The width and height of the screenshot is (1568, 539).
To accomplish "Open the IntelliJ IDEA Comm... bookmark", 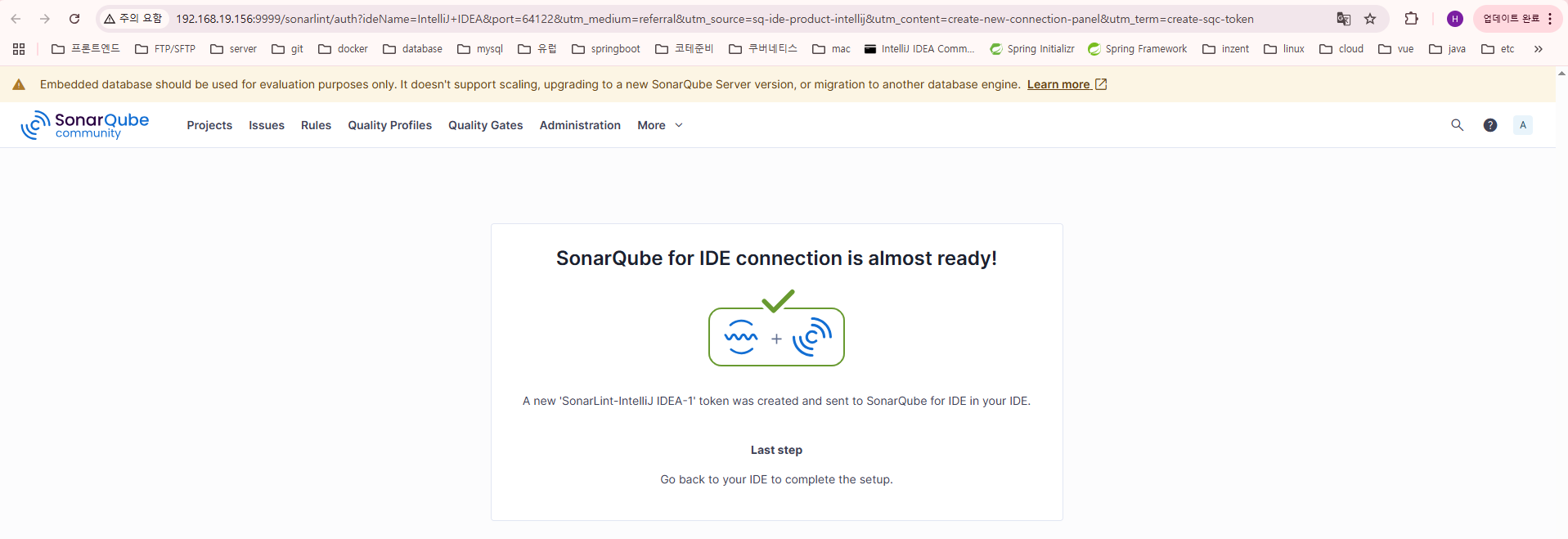I will point(919,49).
